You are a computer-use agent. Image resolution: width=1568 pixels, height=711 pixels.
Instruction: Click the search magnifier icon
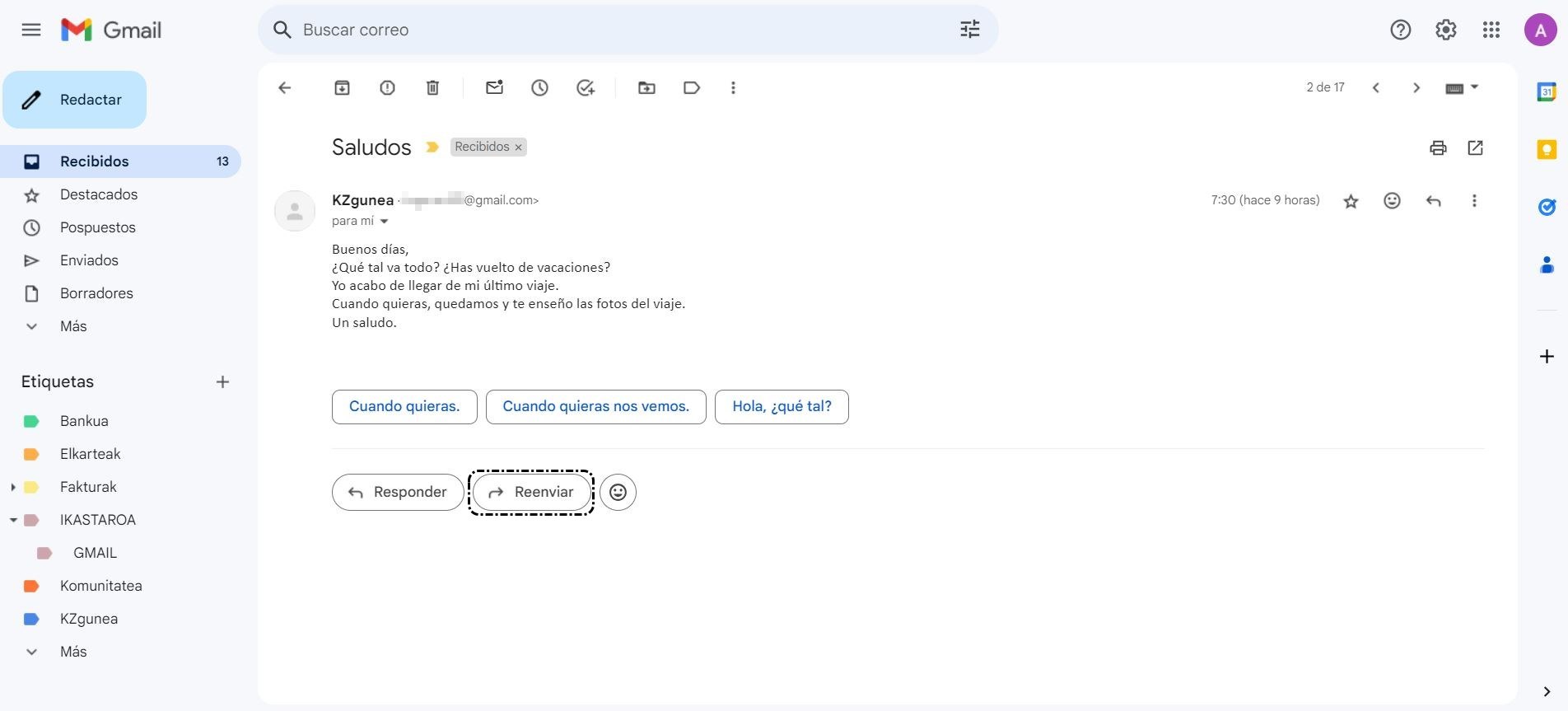pyautogui.click(x=282, y=30)
